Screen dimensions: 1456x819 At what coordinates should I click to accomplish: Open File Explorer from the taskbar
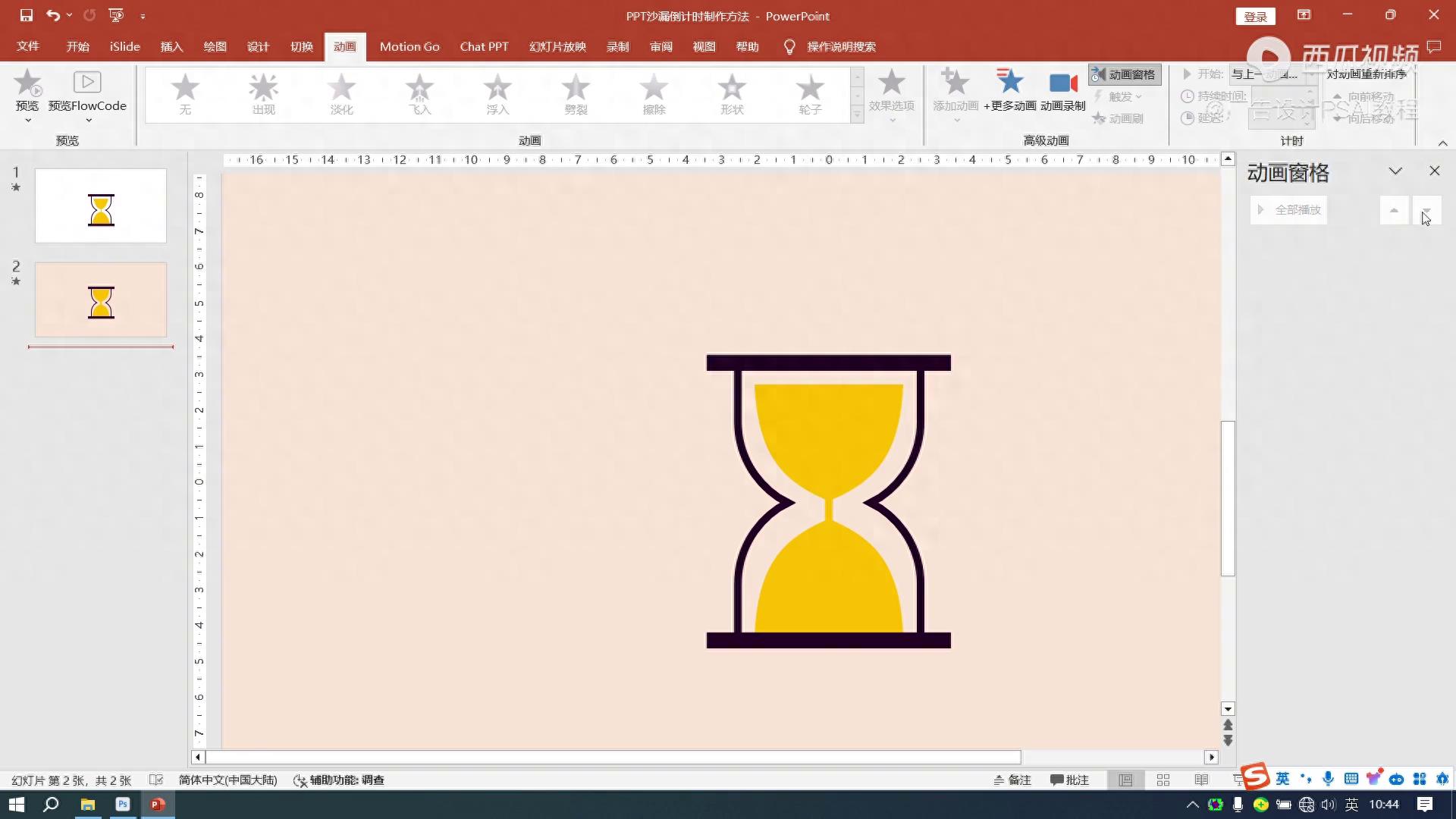88,805
